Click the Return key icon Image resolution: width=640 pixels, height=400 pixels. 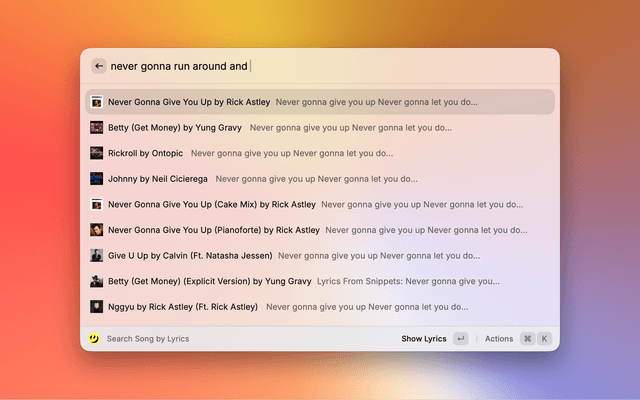460,339
